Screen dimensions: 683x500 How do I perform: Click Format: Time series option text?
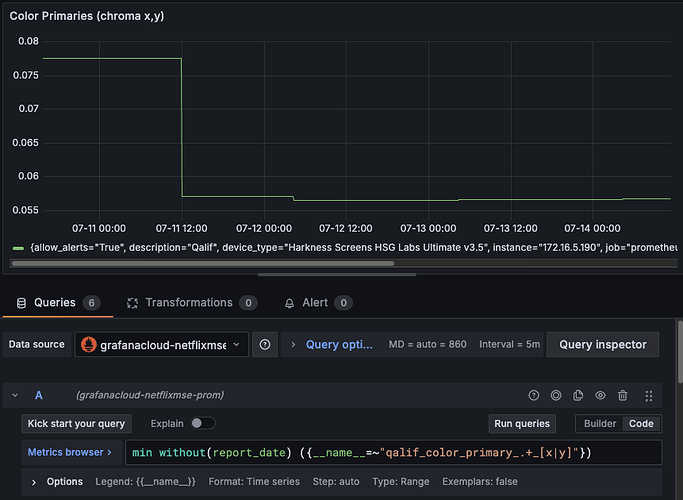coord(254,482)
